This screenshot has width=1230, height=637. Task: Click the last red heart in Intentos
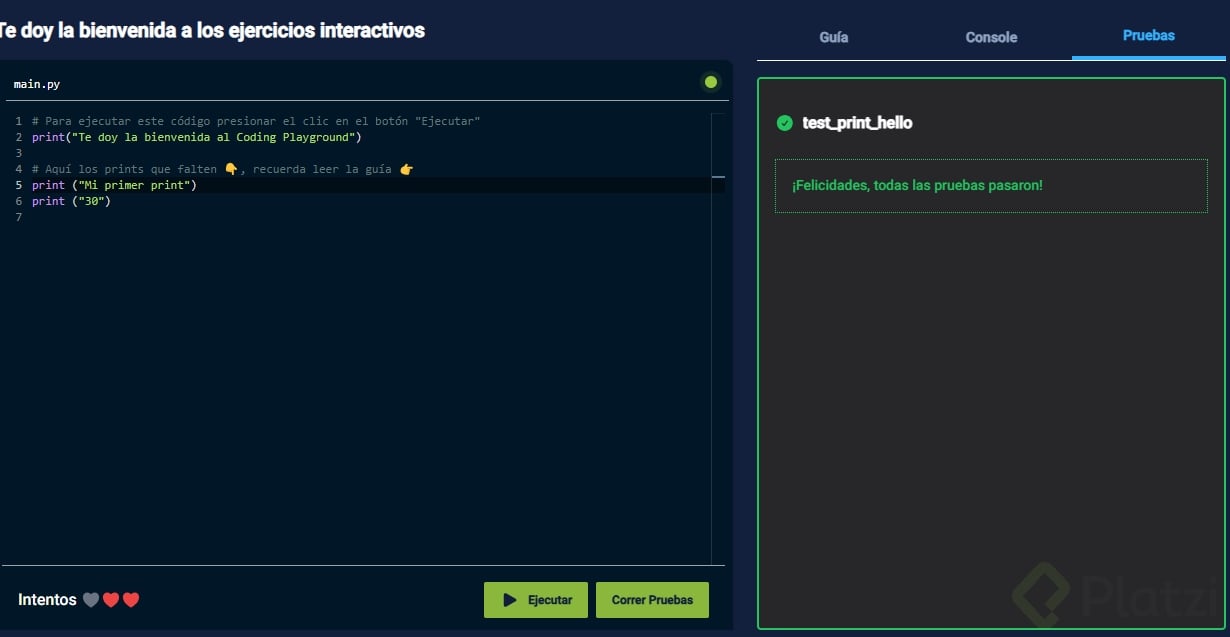point(131,600)
